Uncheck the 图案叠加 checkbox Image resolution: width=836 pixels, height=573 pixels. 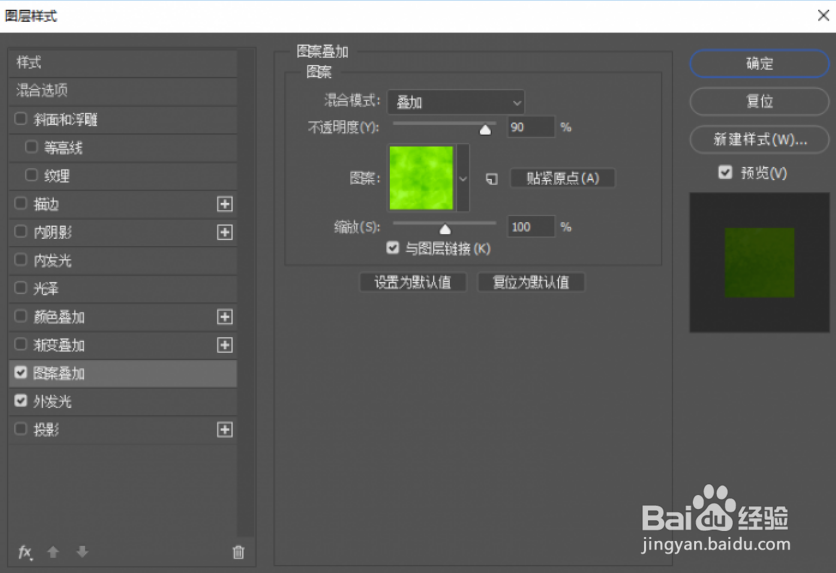21,373
